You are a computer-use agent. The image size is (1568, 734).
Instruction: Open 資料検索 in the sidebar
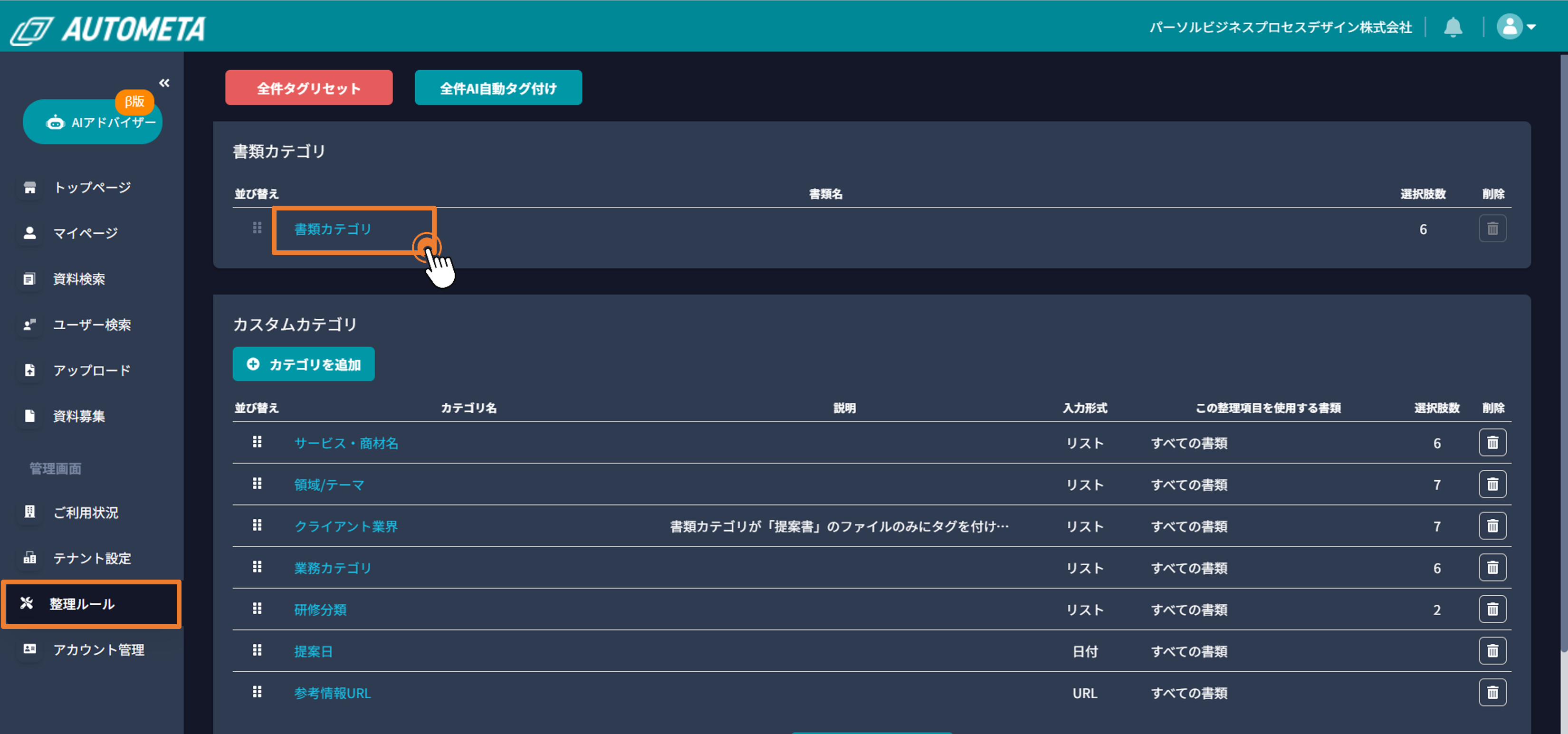pos(79,279)
